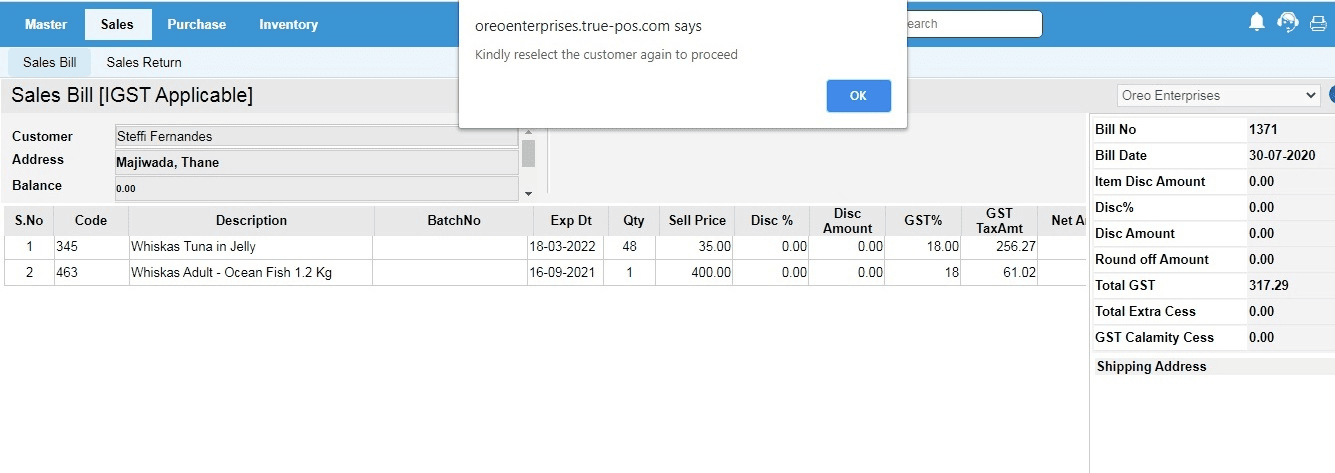
Task: Open the Master menu
Action: pyautogui.click(x=46, y=24)
